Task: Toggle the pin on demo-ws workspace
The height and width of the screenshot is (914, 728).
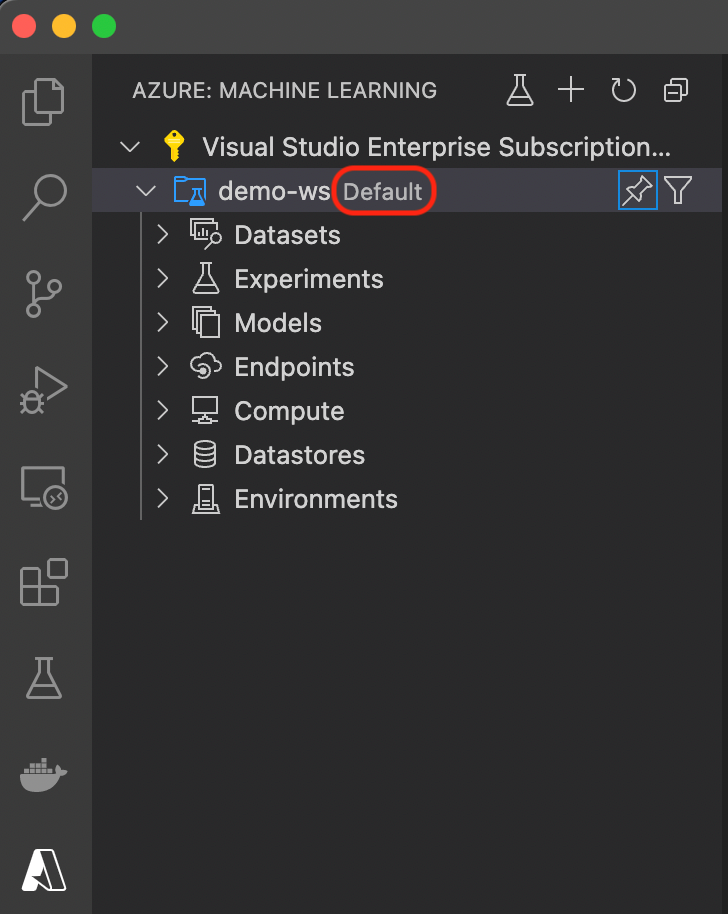Action: click(x=638, y=190)
